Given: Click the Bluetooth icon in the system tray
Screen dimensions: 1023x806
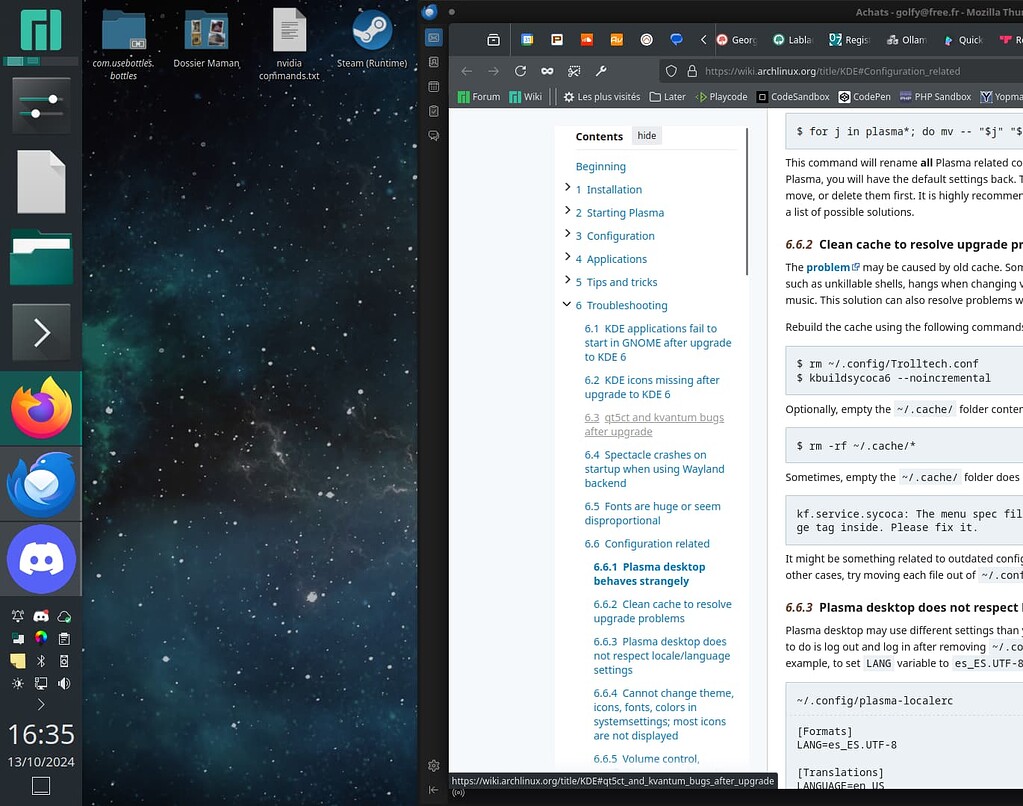Looking at the screenshot, I should point(42,661).
